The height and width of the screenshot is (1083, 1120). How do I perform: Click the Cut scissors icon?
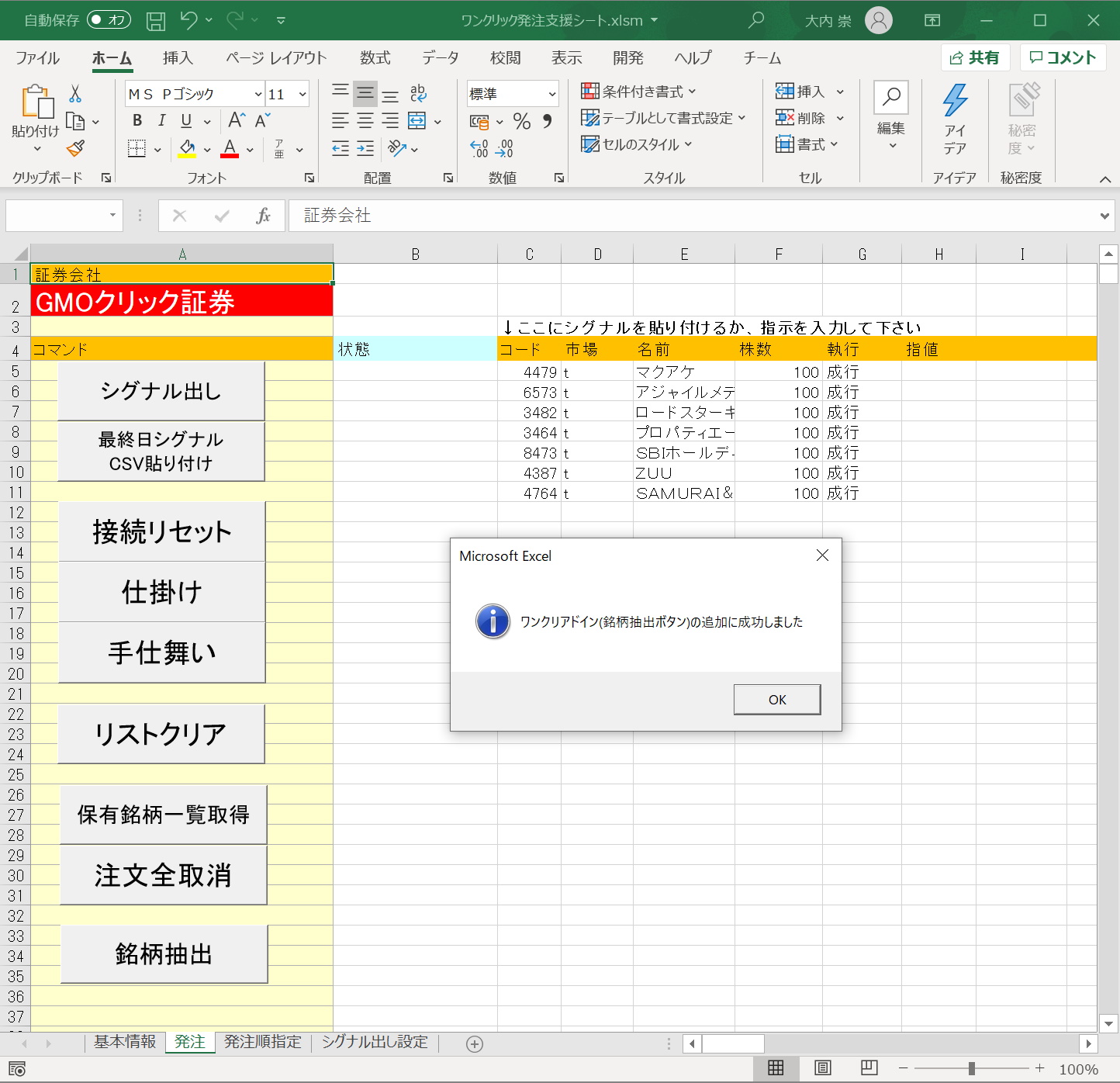tap(75, 94)
